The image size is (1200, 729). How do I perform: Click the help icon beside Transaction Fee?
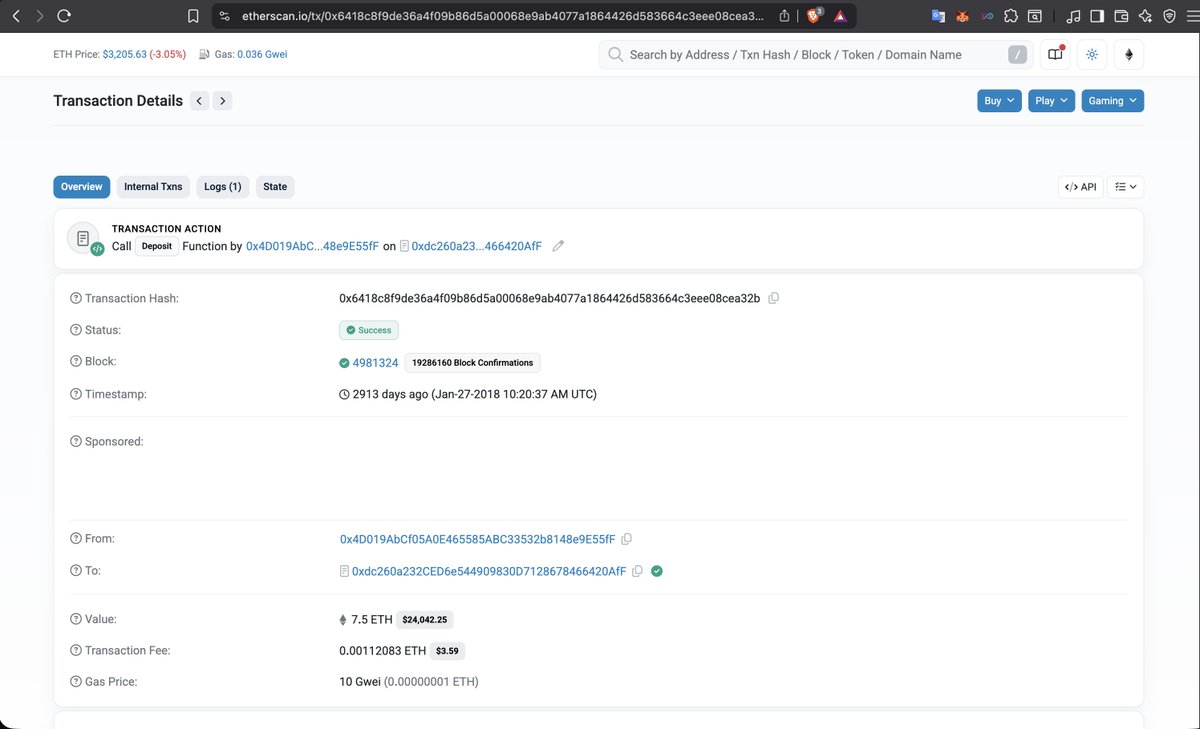tap(76, 650)
